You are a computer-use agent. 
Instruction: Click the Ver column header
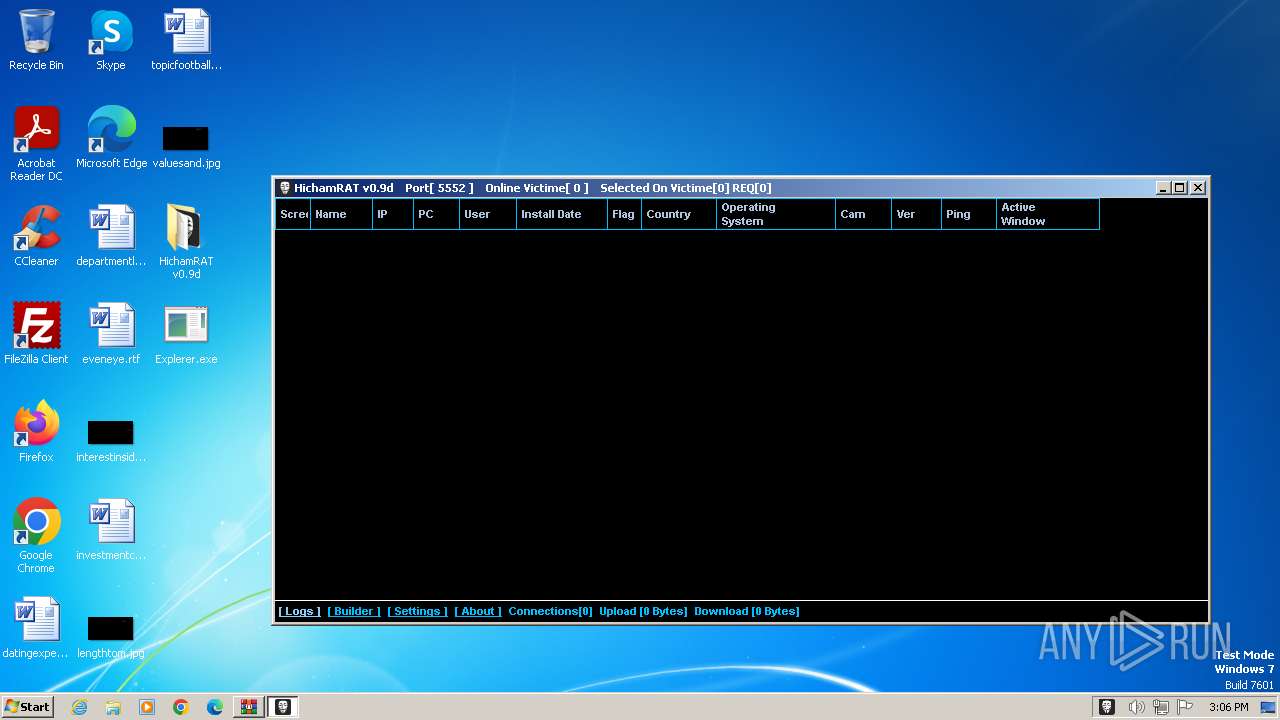pos(916,214)
